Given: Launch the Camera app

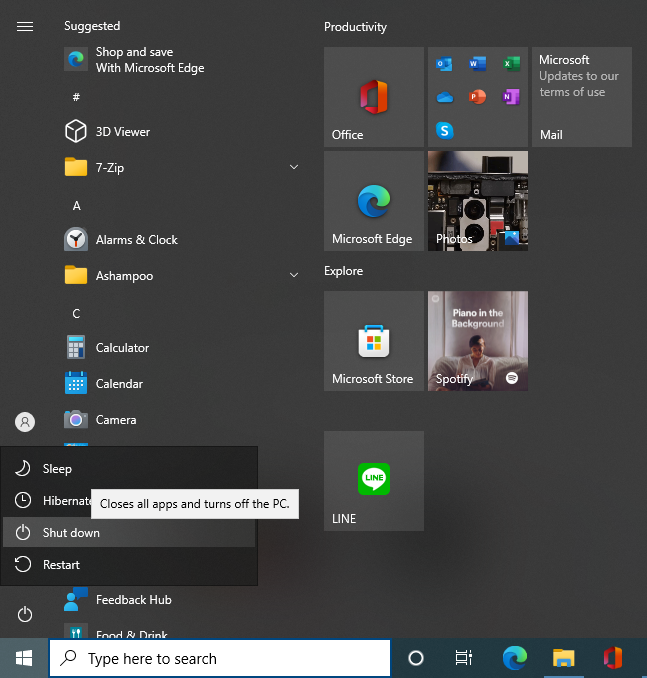Looking at the screenshot, I should (182, 419).
